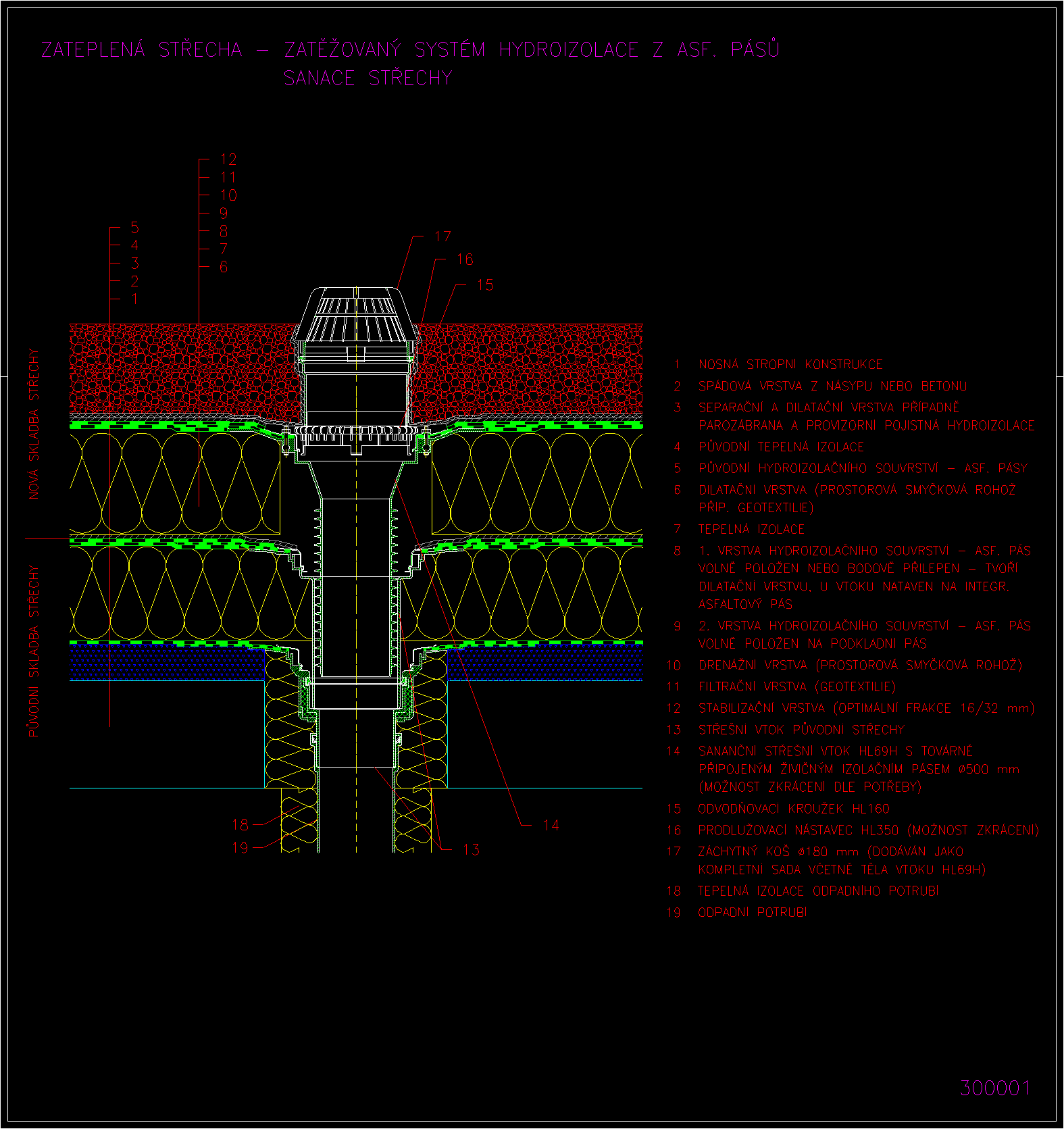Click legend entry 'ODVODŇOVACÍ KROUŽEK HL160'

click(x=794, y=809)
